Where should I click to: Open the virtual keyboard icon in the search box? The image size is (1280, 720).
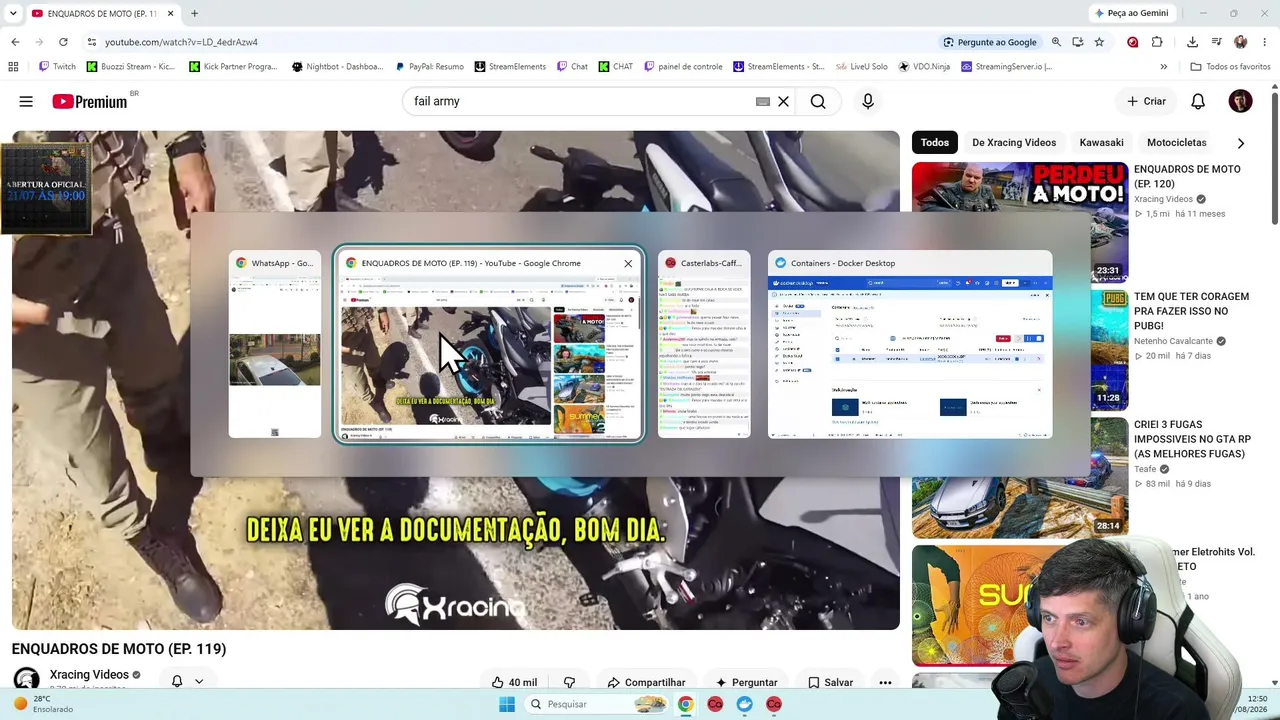click(x=763, y=101)
